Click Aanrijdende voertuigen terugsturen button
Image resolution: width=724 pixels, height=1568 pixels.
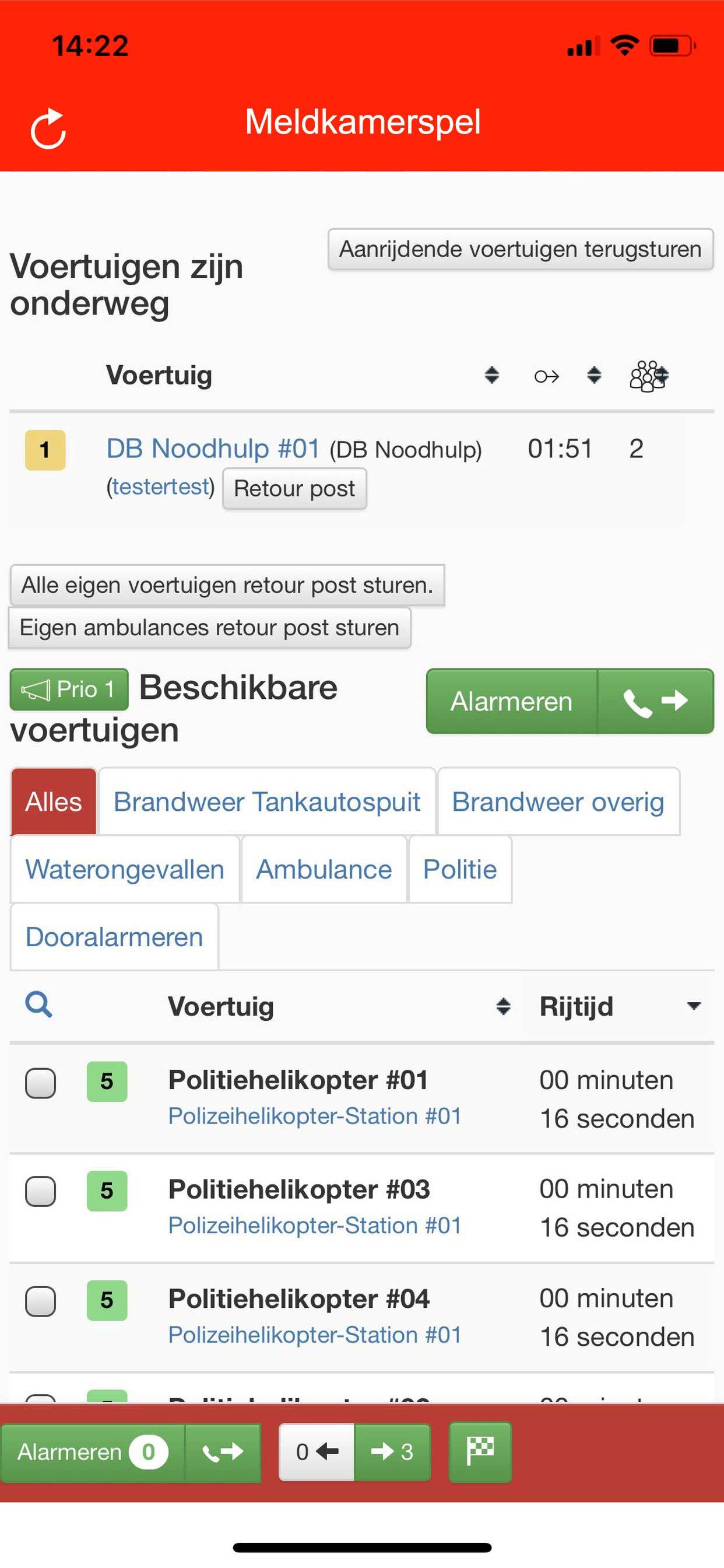click(x=520, y=249)
